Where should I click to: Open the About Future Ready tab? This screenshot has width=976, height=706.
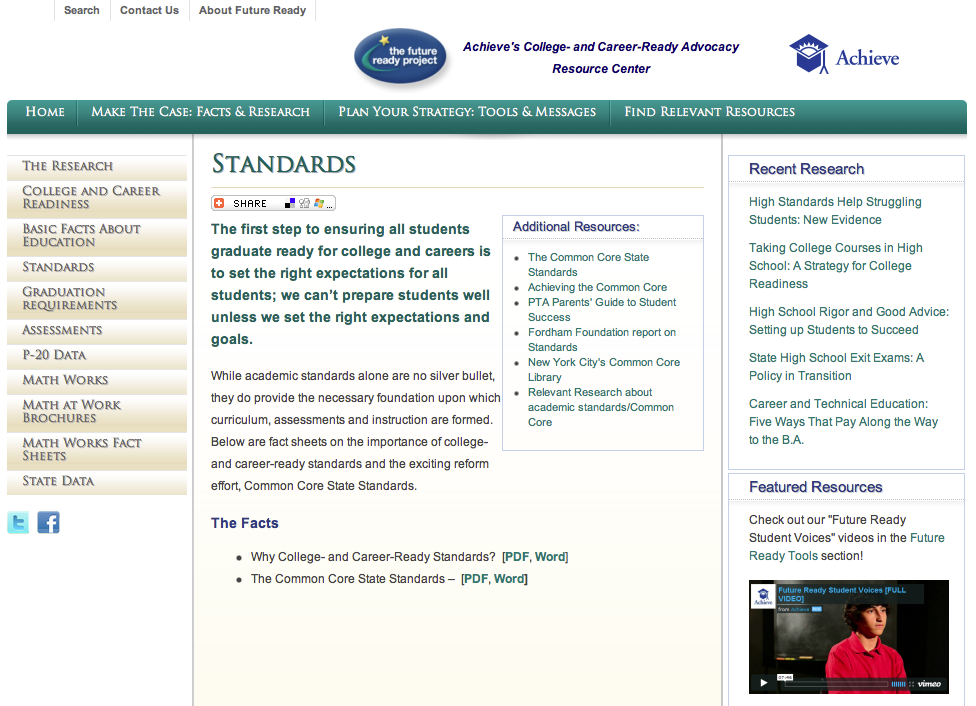tap(252, 10)
